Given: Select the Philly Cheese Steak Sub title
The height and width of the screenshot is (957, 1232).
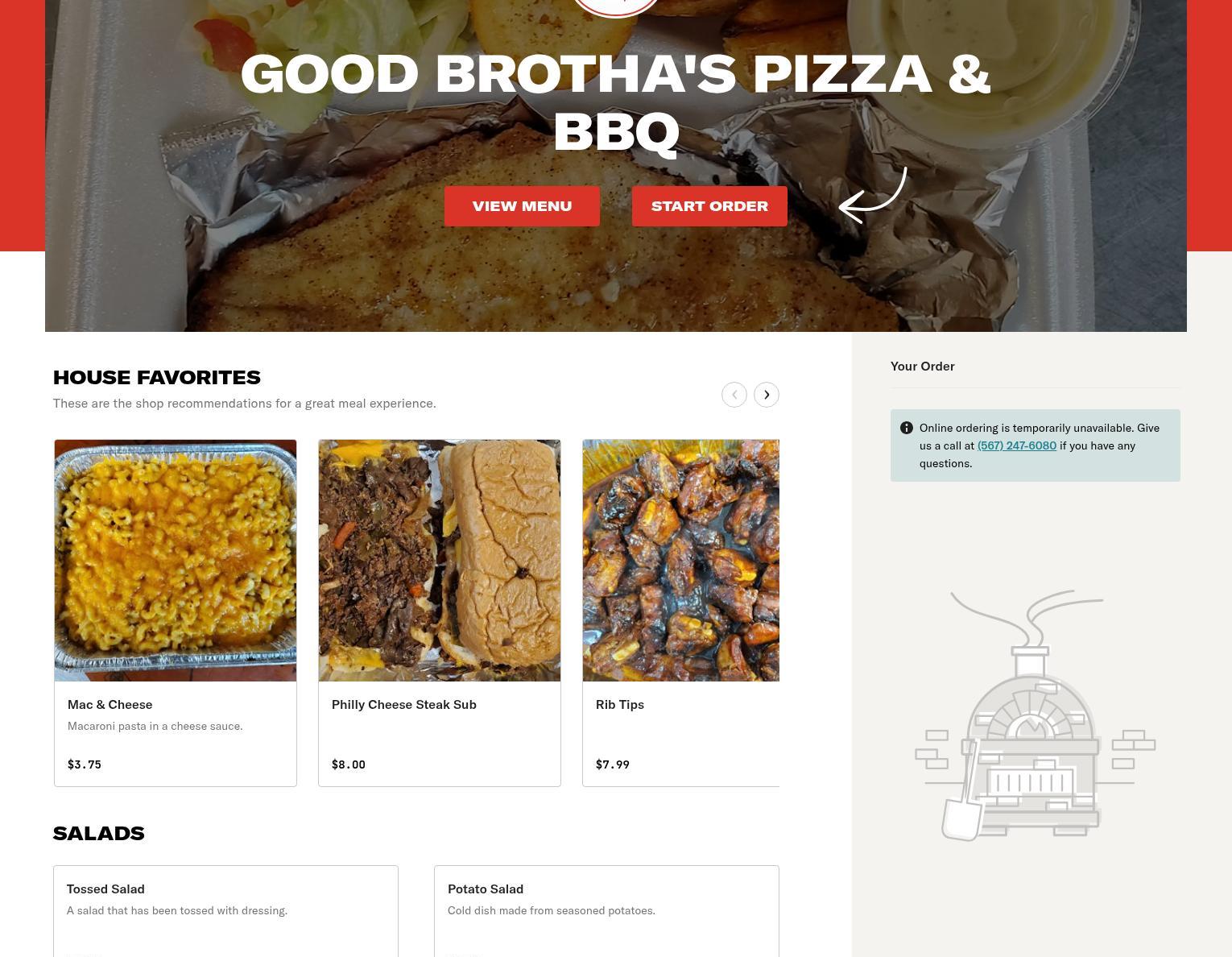Looking at the screenshot, I should [404, 705].
